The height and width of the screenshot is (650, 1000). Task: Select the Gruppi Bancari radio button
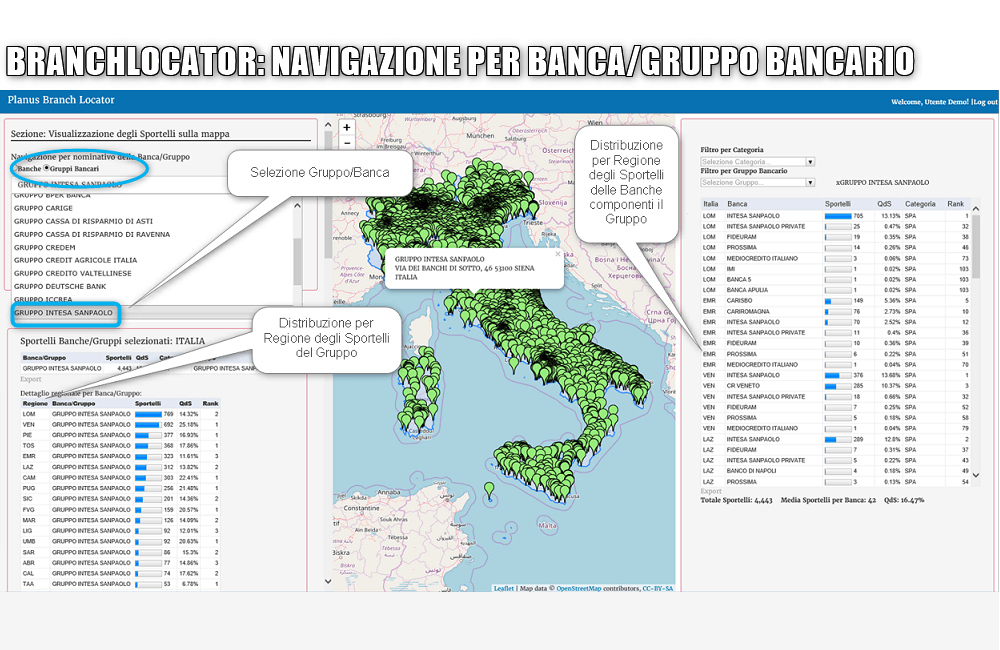tap(46, 168)
